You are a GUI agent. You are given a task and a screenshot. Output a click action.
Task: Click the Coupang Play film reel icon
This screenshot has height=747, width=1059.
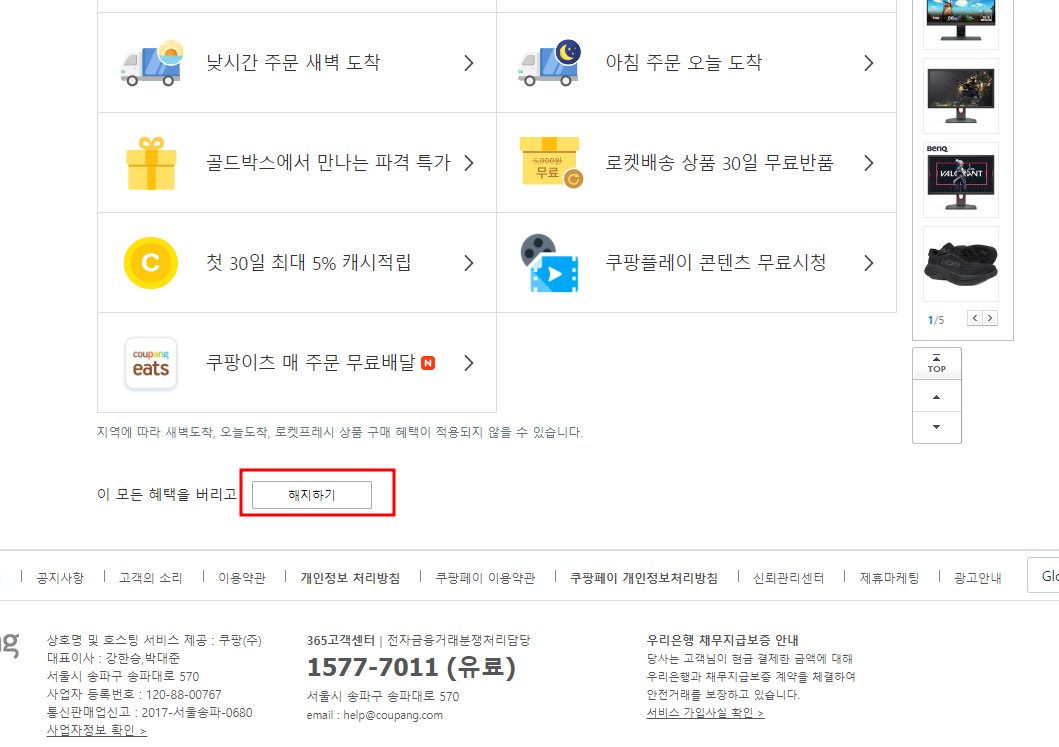[548, 262]
